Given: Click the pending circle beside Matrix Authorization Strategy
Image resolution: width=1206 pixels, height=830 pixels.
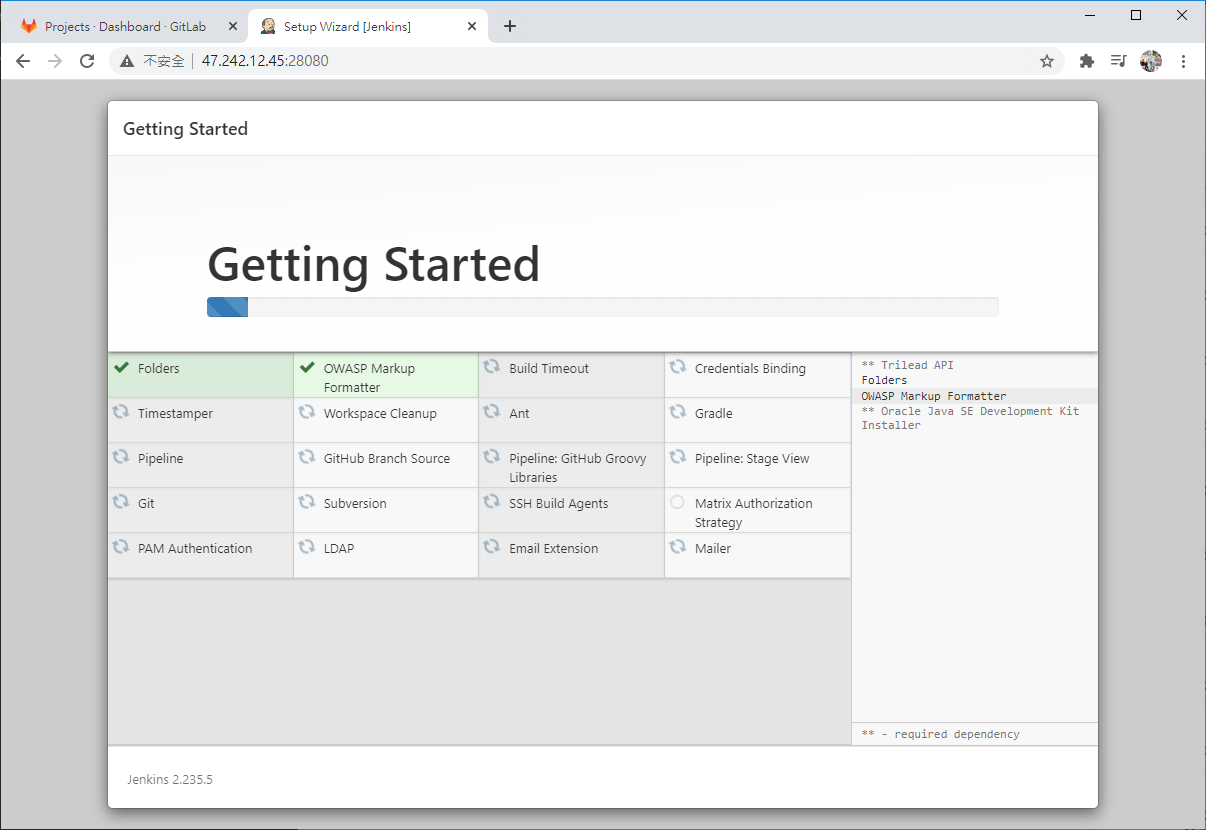Looking at the screenshot, I should point(678,502).
